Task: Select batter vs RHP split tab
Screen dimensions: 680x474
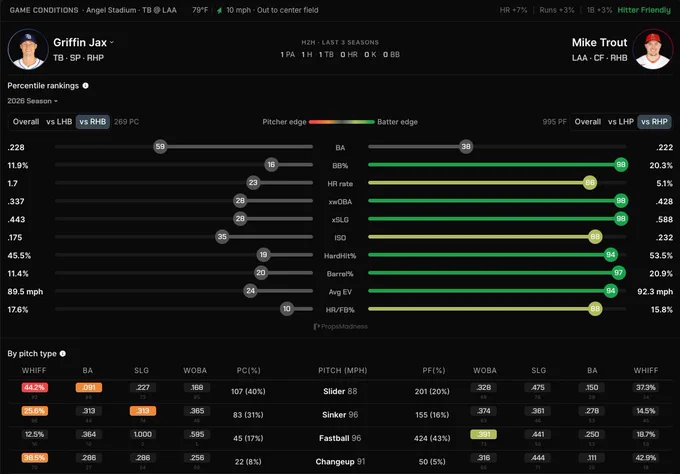Action: pyautogui.click(x=654, y=122)
